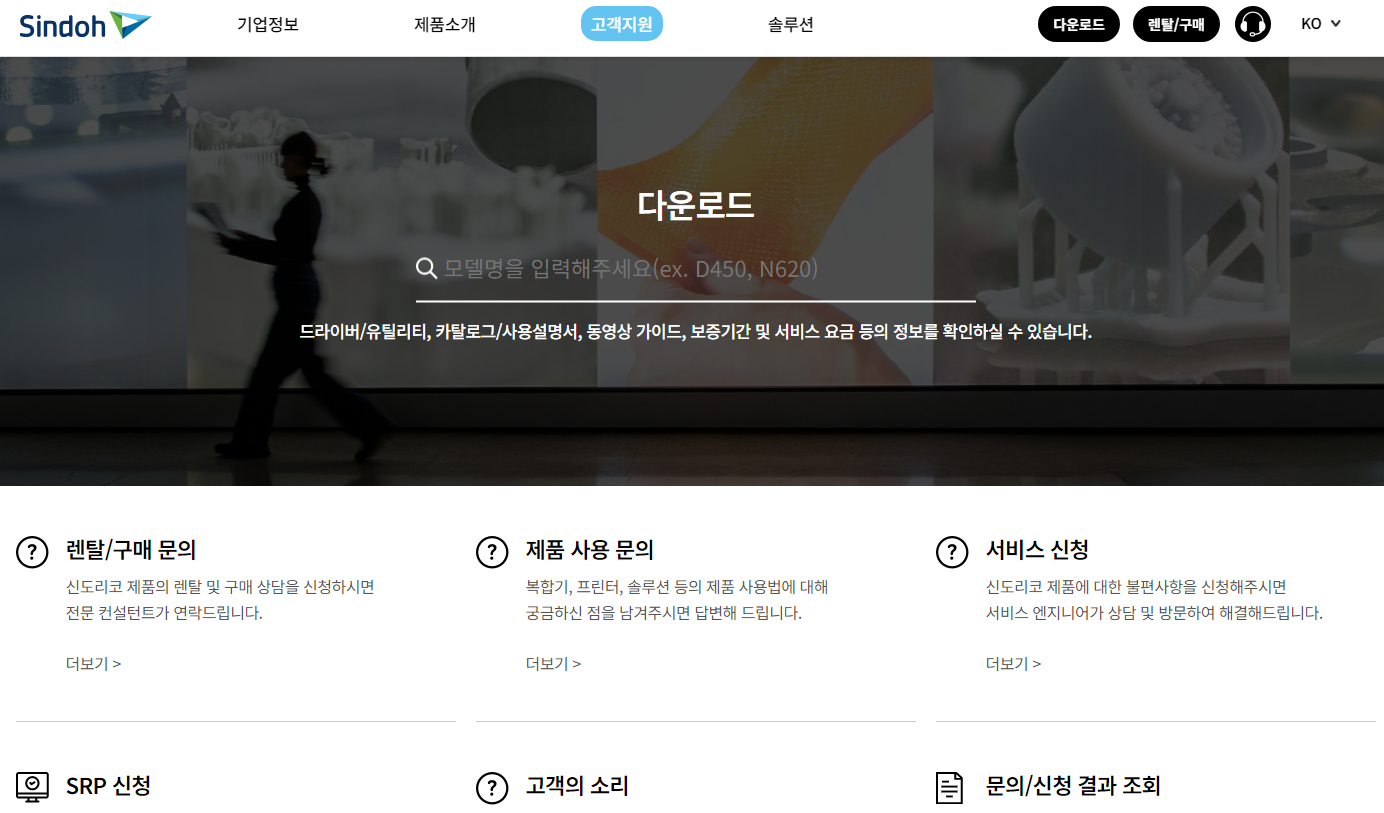
Task: Open the customer support headset icon
Action: 1254,23
